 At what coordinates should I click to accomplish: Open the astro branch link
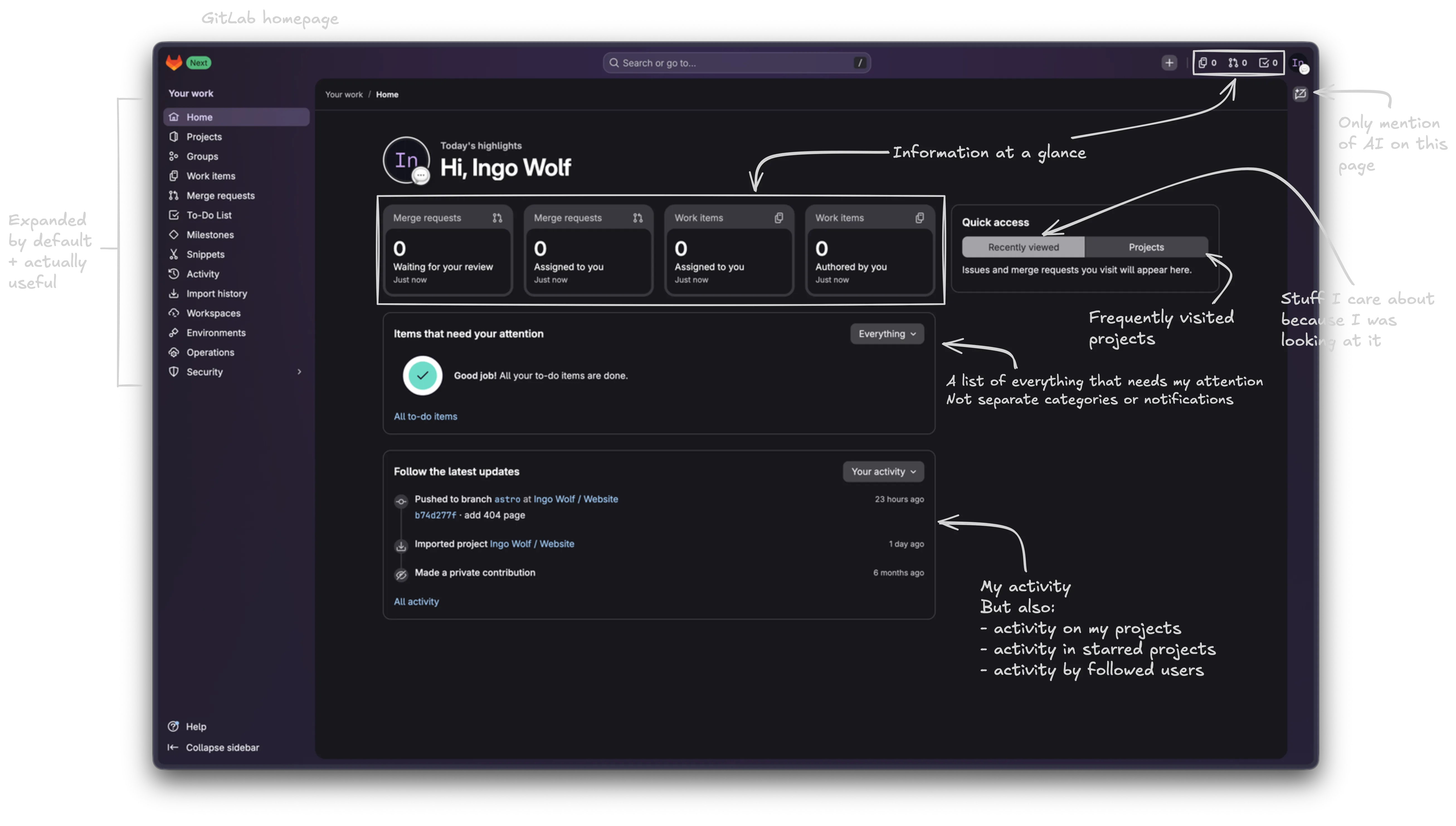(x=507, y=499)
